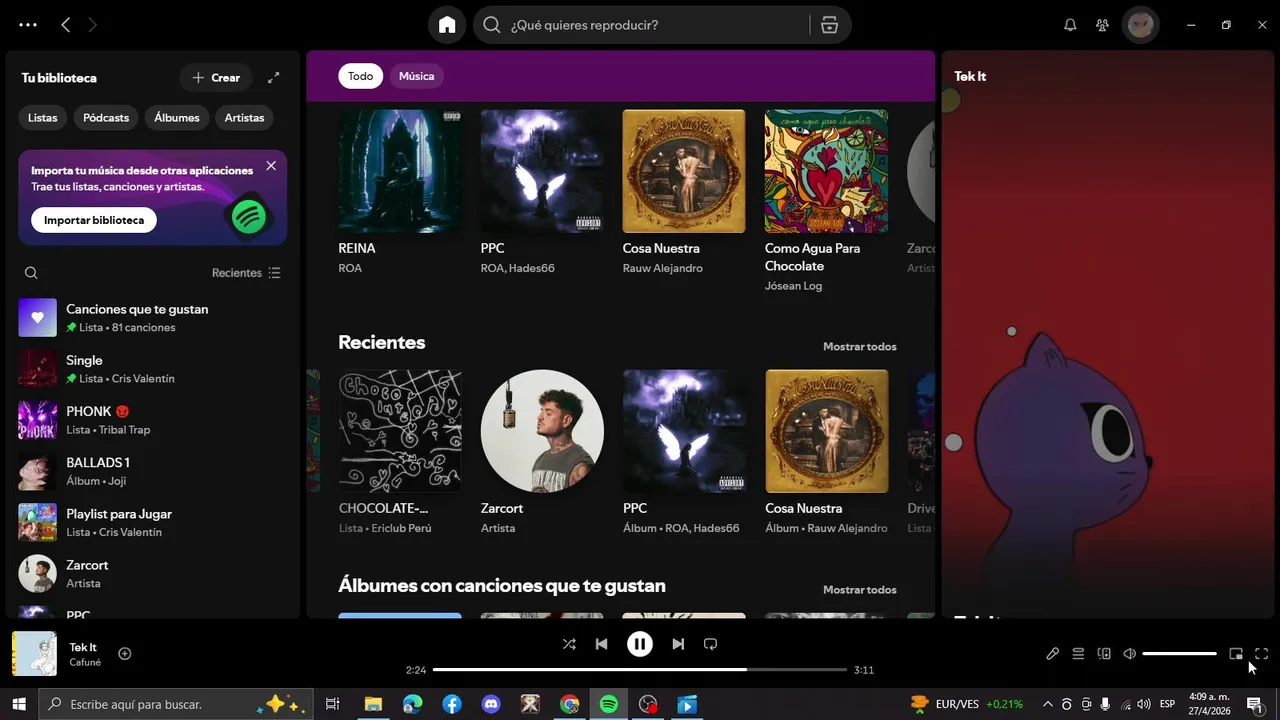This screenshot has width=1280, height=720.
Task: Open PPC album card in Recientes
Action: coord(684,452)
